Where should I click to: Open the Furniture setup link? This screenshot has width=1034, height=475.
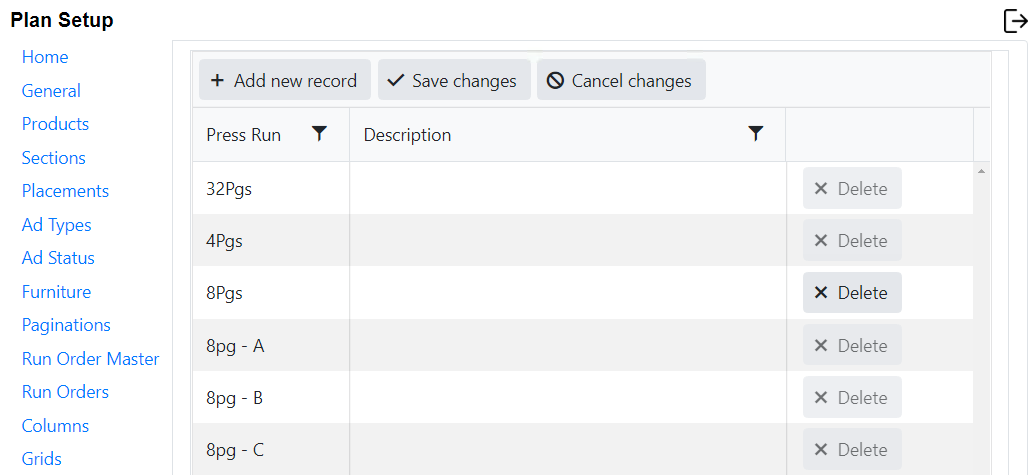56,292
